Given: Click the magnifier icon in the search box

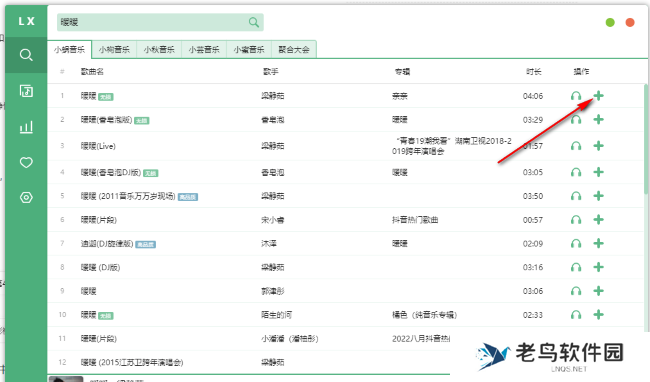Looking at the screenshot, I should (x=254, y=22).
